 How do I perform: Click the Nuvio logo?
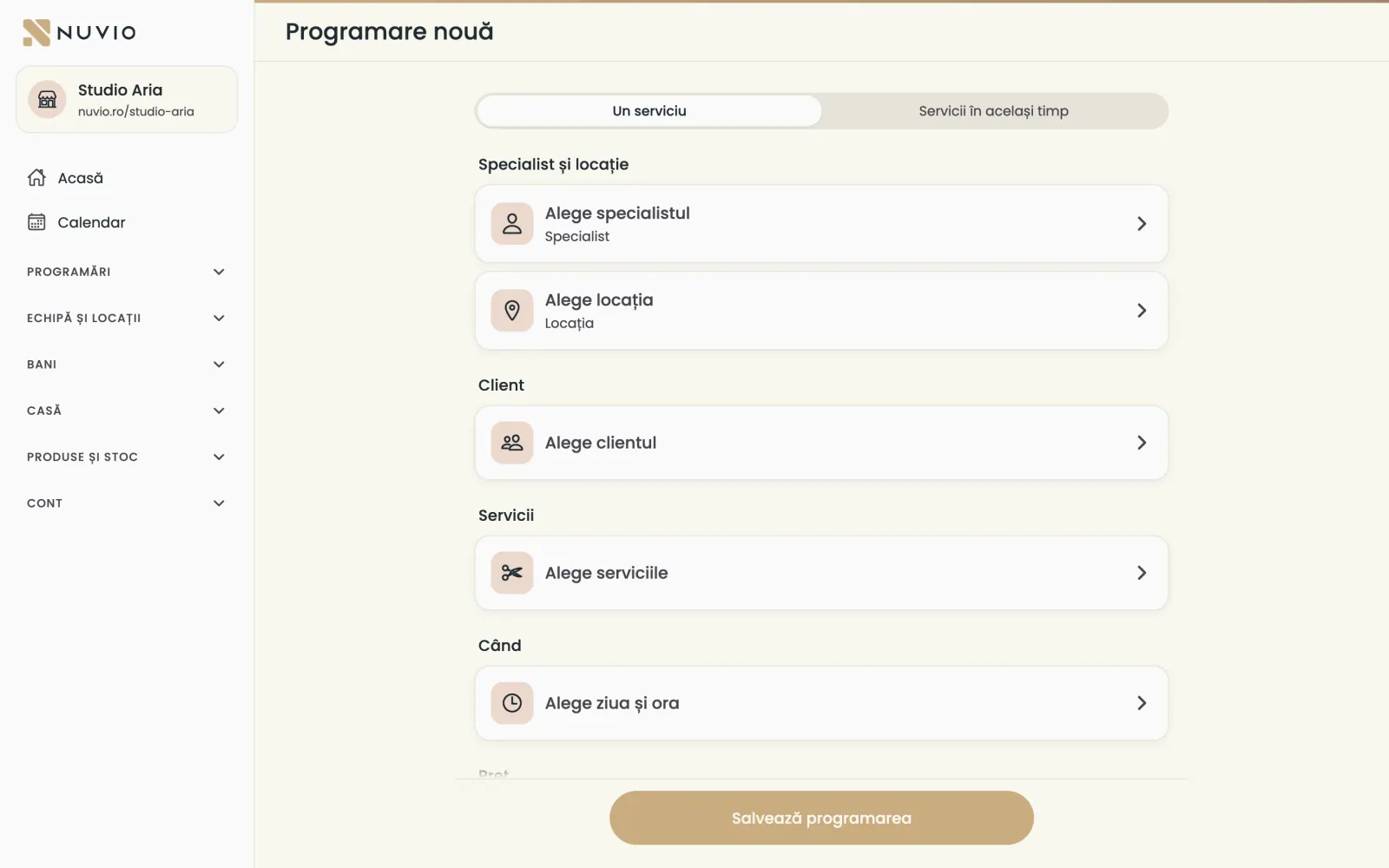click(x=79, y=32)
